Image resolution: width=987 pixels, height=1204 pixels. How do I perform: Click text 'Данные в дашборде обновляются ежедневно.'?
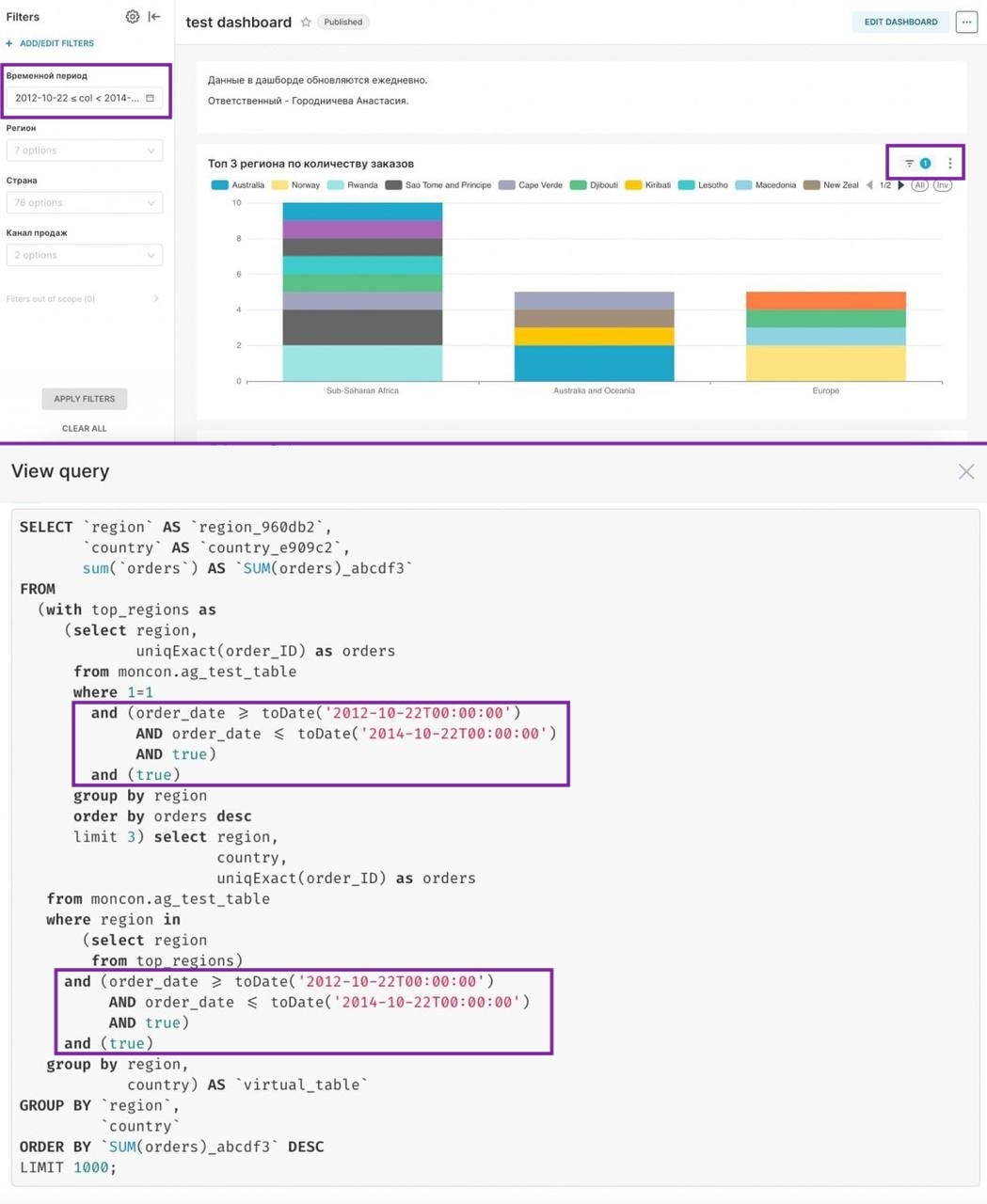pyautogui.click(x=317, y=80)
